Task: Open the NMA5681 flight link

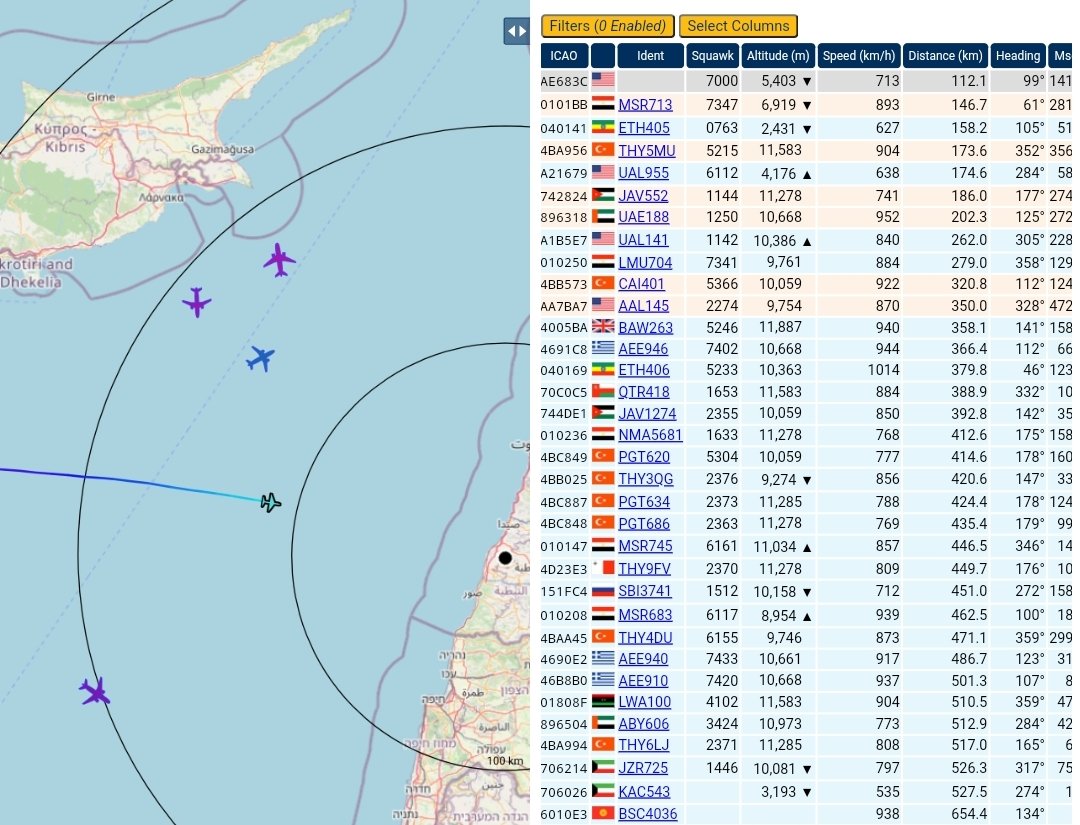Action: pos(650,435)
